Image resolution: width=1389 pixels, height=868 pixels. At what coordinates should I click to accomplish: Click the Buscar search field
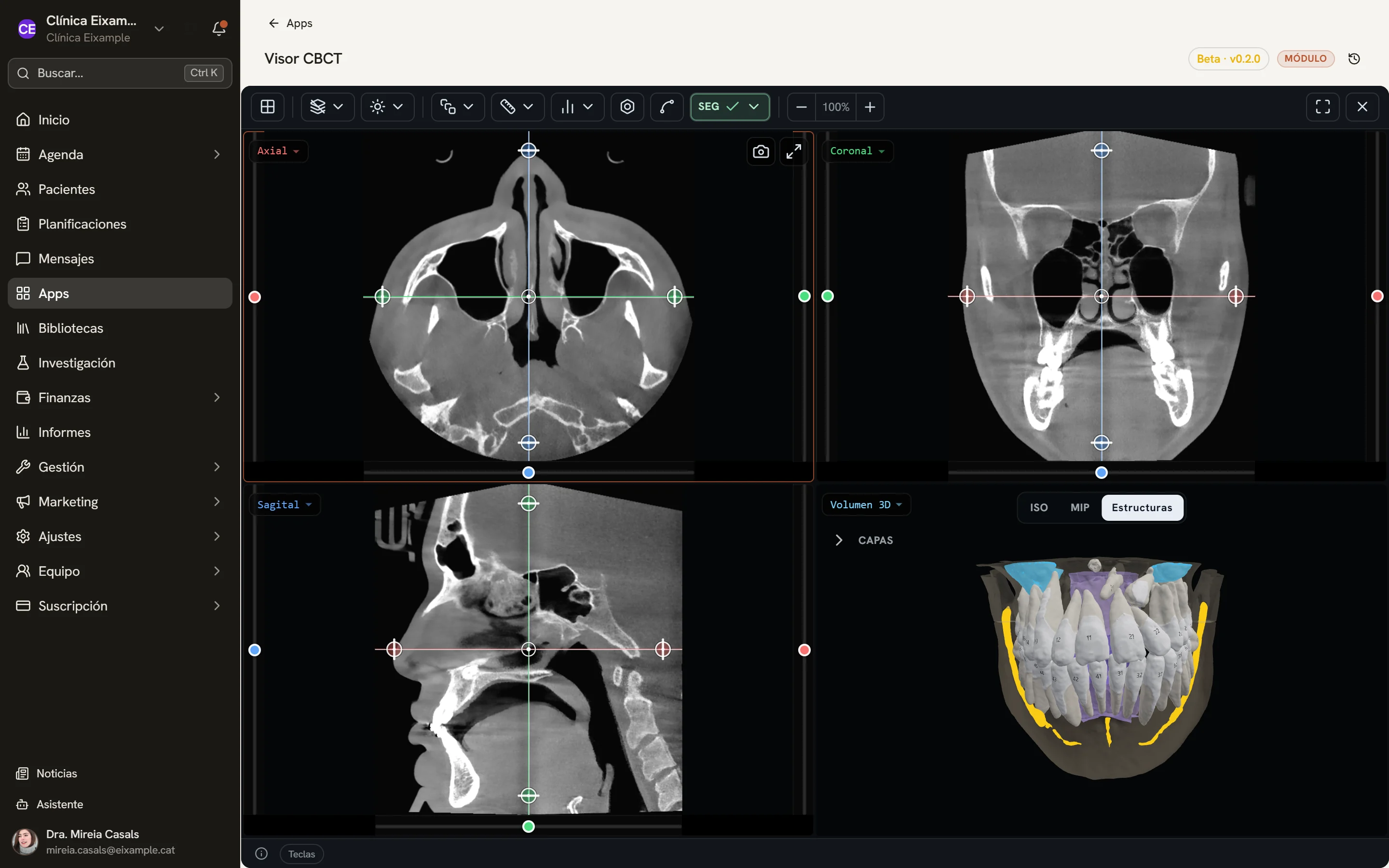click(120, 73)
